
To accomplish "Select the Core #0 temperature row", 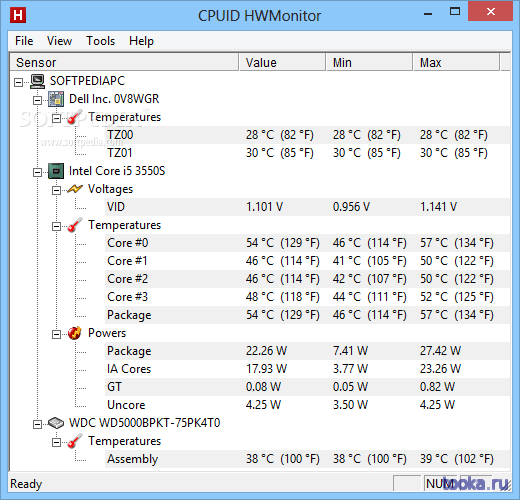I will 307,243.
